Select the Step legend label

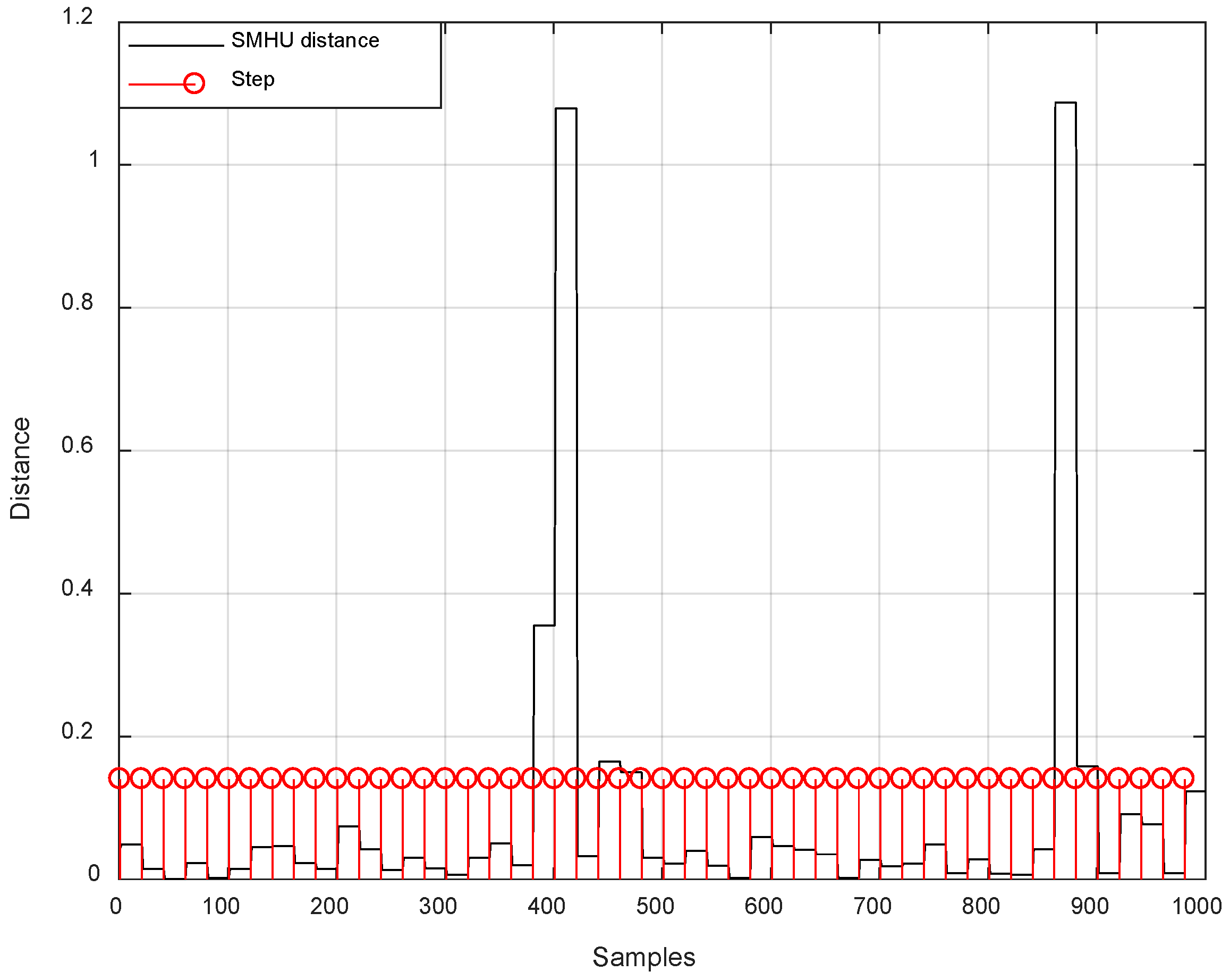click(253, 79)
